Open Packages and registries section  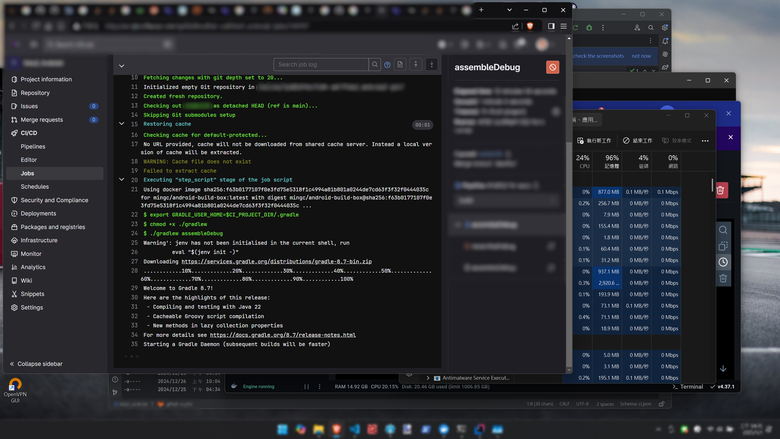(48, 227)
